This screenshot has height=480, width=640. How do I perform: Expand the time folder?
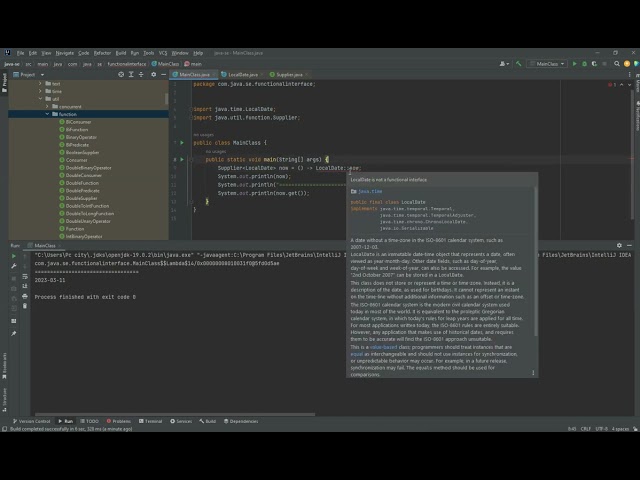click(x=40, y=91)
